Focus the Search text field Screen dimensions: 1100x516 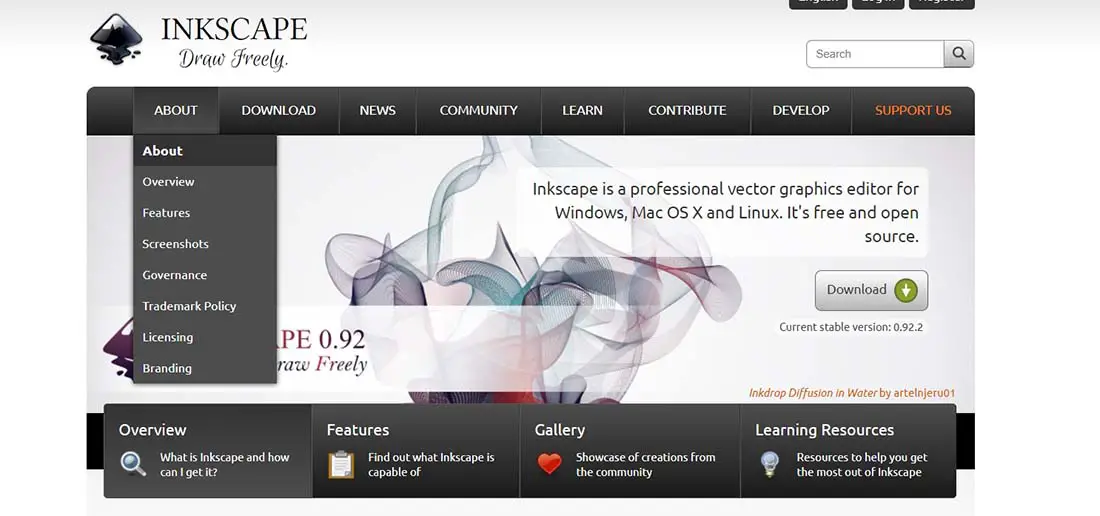[x=875, y=54]
